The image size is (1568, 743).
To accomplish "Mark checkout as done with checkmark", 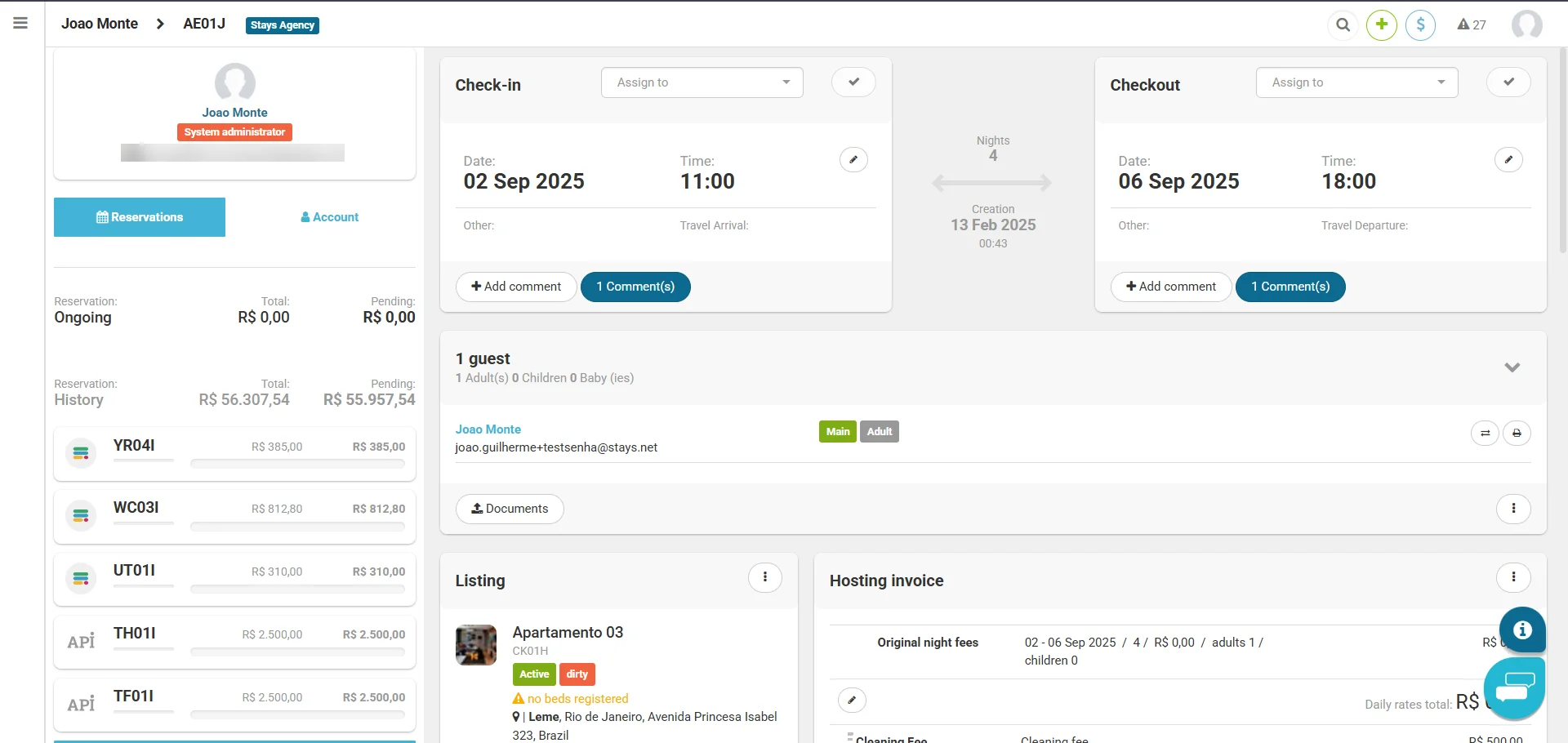I will (1508, 82).
